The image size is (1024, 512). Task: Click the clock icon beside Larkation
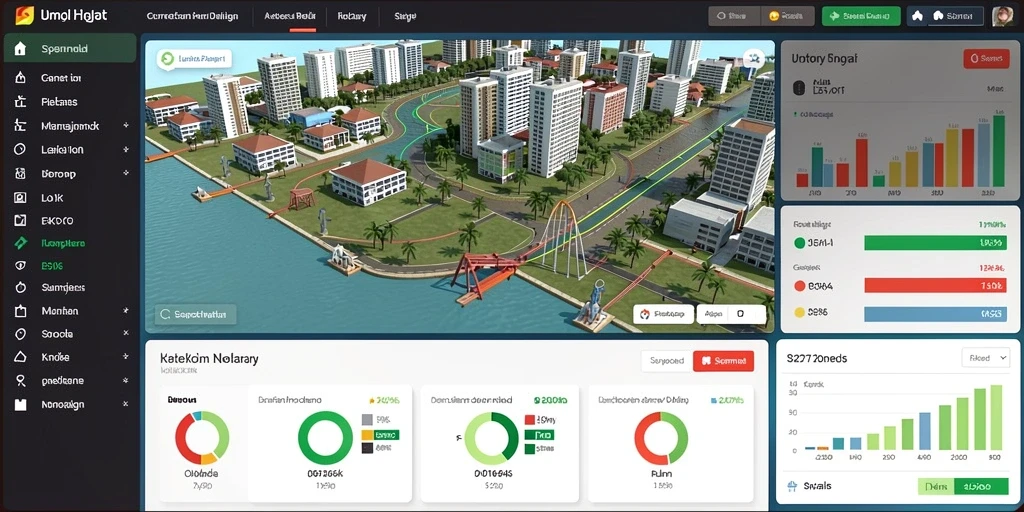[x=20, y=150]
